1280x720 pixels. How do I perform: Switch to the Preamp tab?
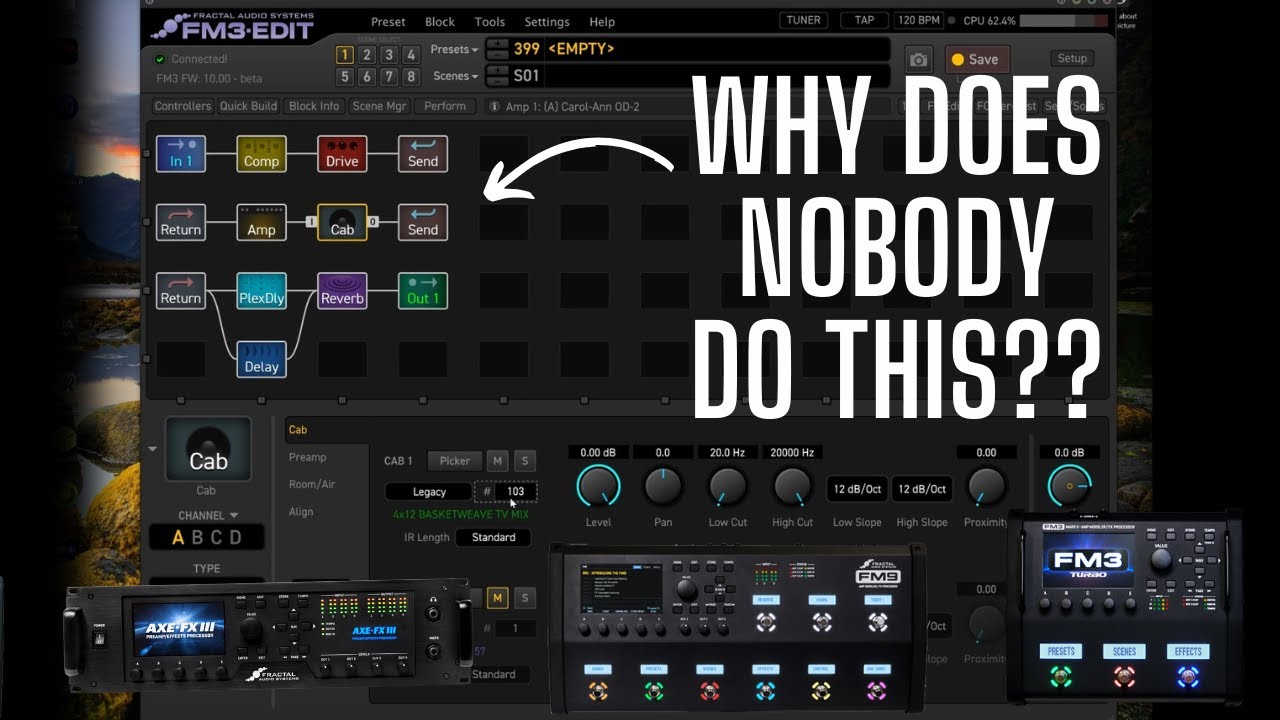307,457
